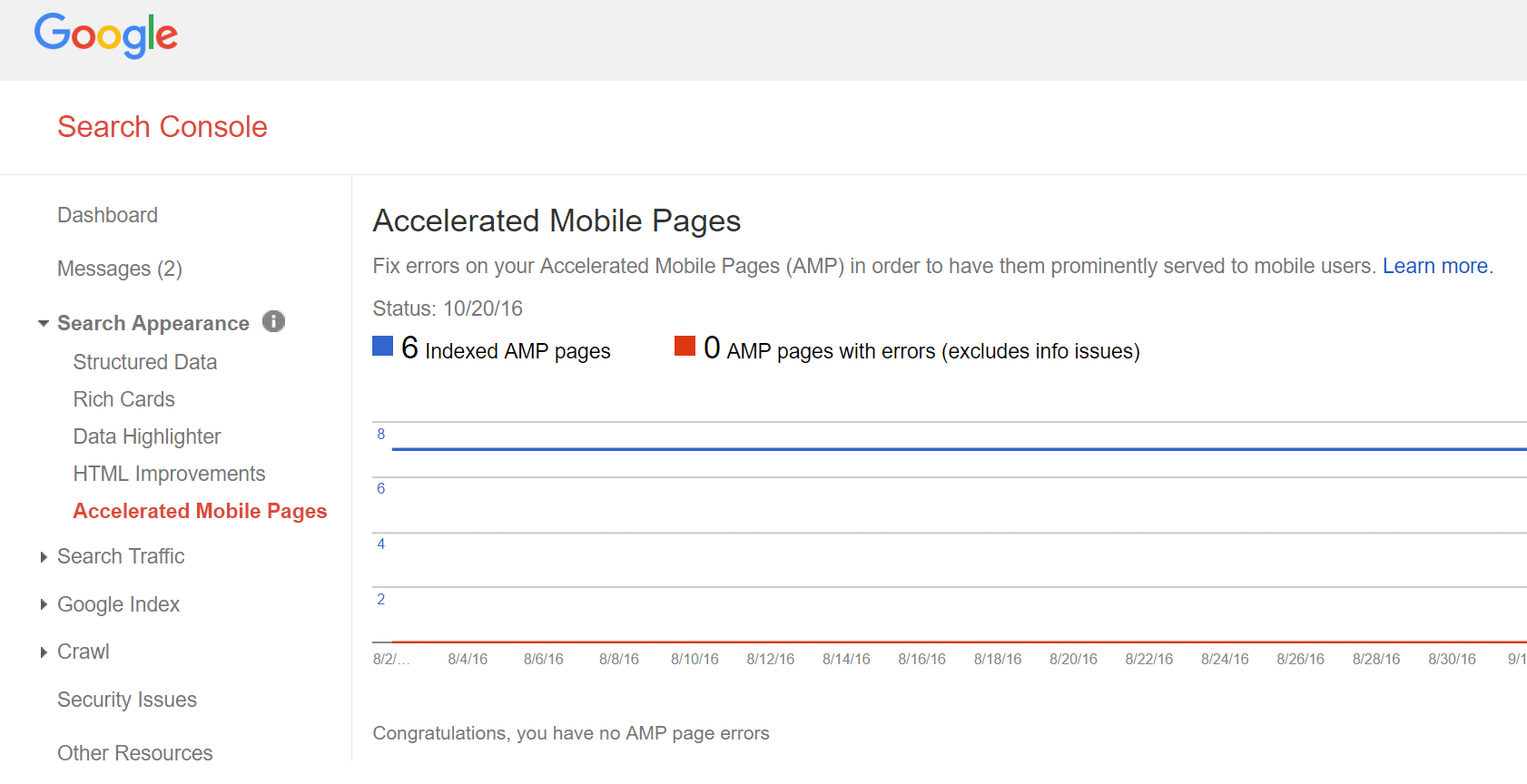Open Security Issues
1527x784 pixels.
point(127,700)
